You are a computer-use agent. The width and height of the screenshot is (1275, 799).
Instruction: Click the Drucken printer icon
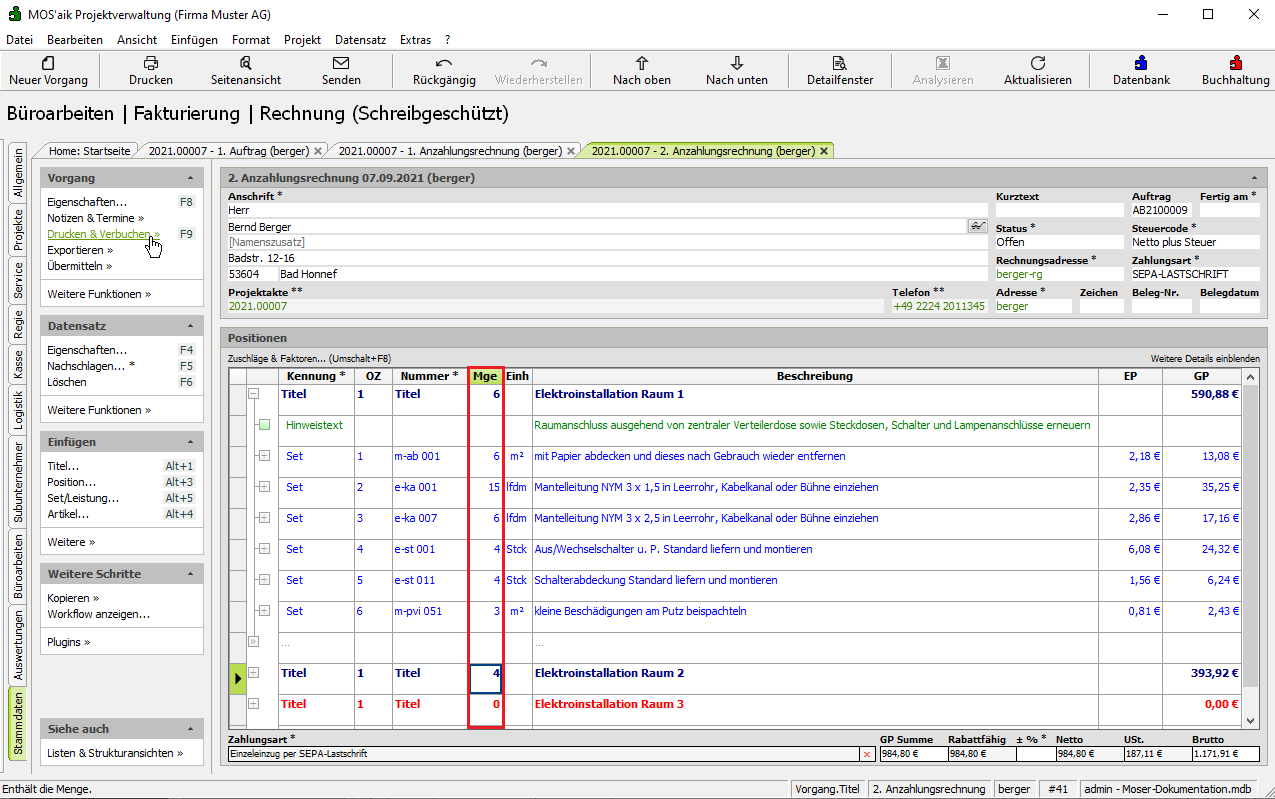click(x=151, y=63)
